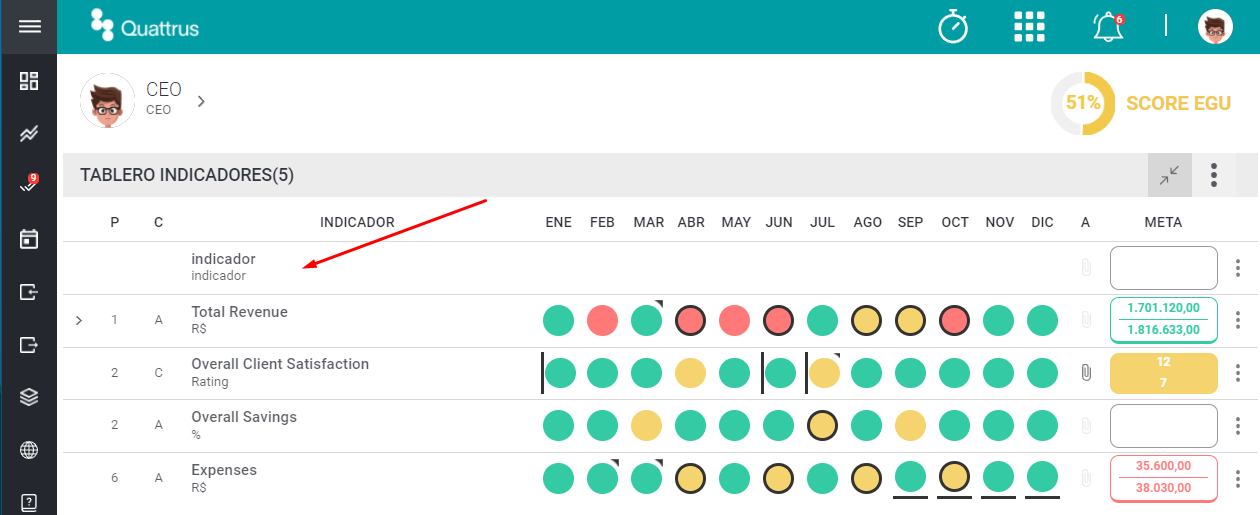This screenshot has height=515, width=1260.
Task: Open Expenses row options menu
Action: tap(1238, 478)
